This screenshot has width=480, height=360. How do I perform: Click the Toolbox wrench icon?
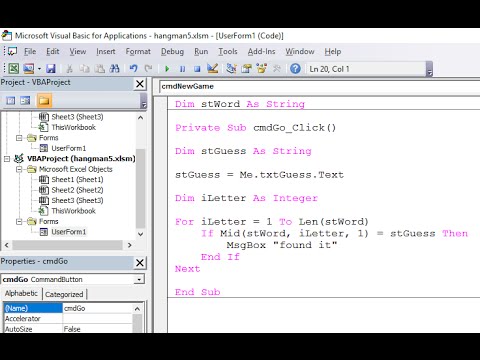pyautogui.click(x=277, y=69)
